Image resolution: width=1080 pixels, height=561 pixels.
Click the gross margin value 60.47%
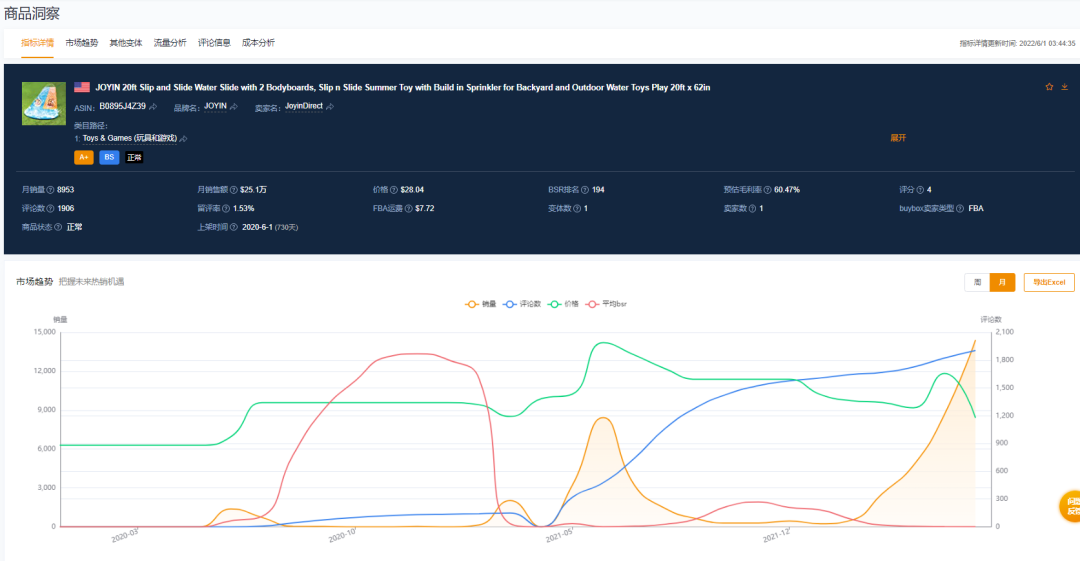(787, 190)
